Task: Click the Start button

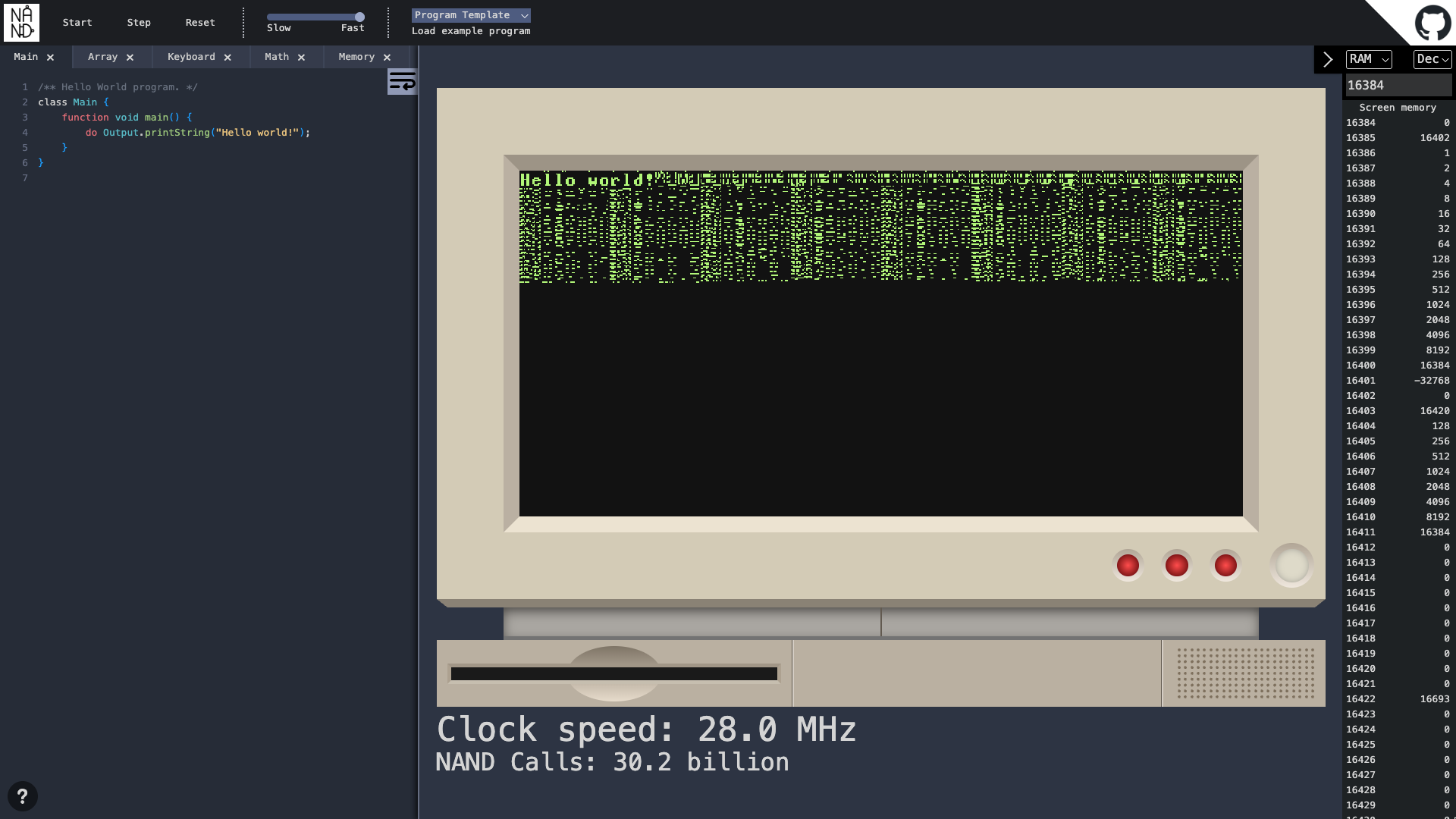Action: coord(77,23)
